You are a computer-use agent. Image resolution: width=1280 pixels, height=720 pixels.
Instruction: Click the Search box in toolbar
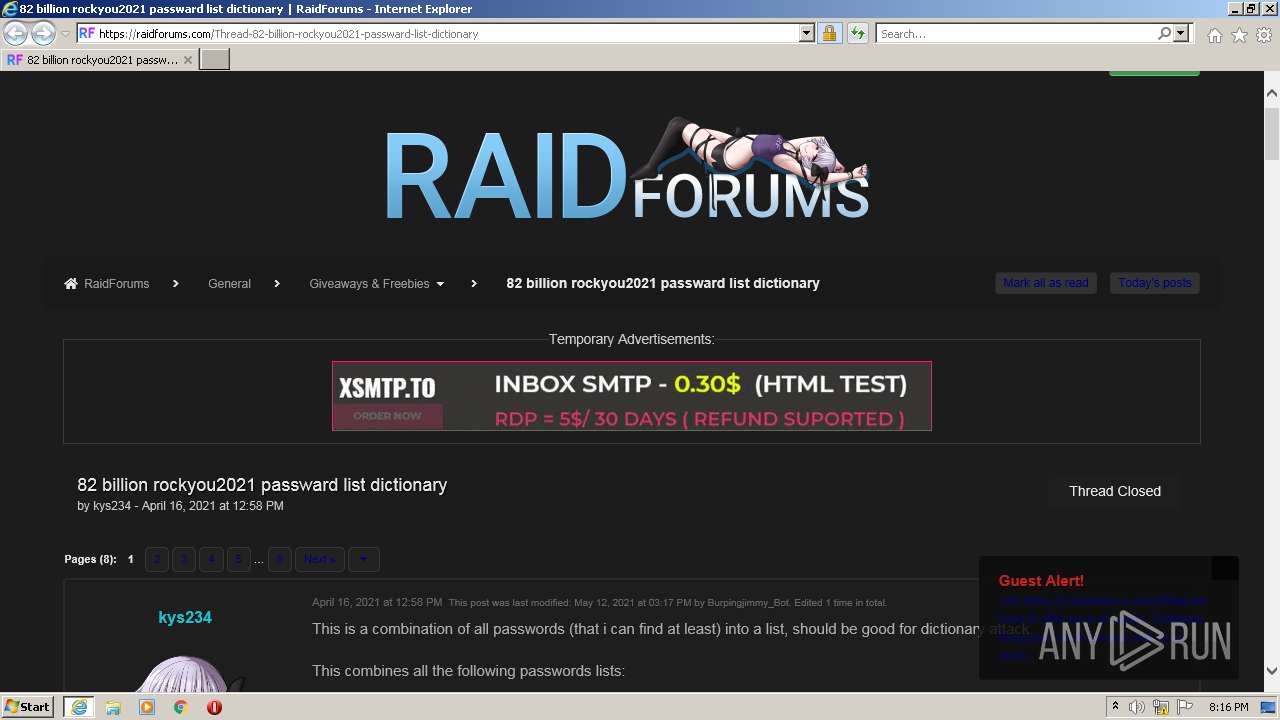[1016, 33]
